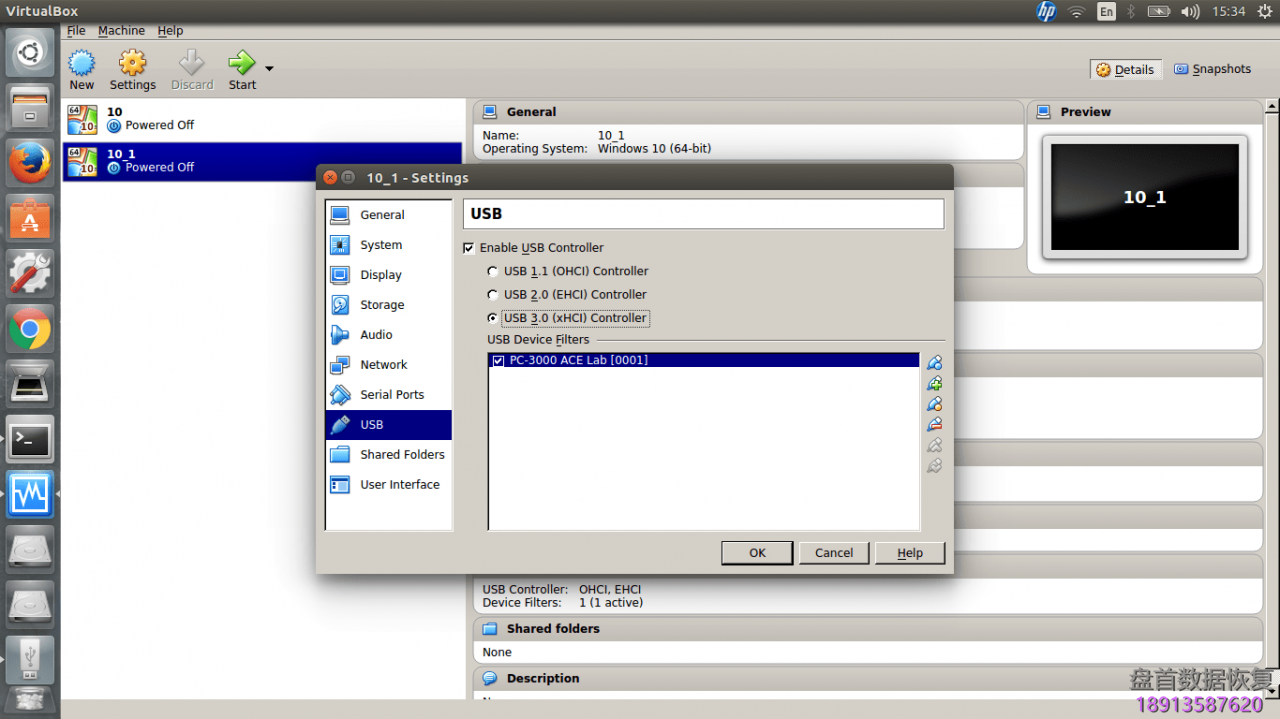Add a new empty USB filter
1280x719 pixels.
[x=934, y=362]
